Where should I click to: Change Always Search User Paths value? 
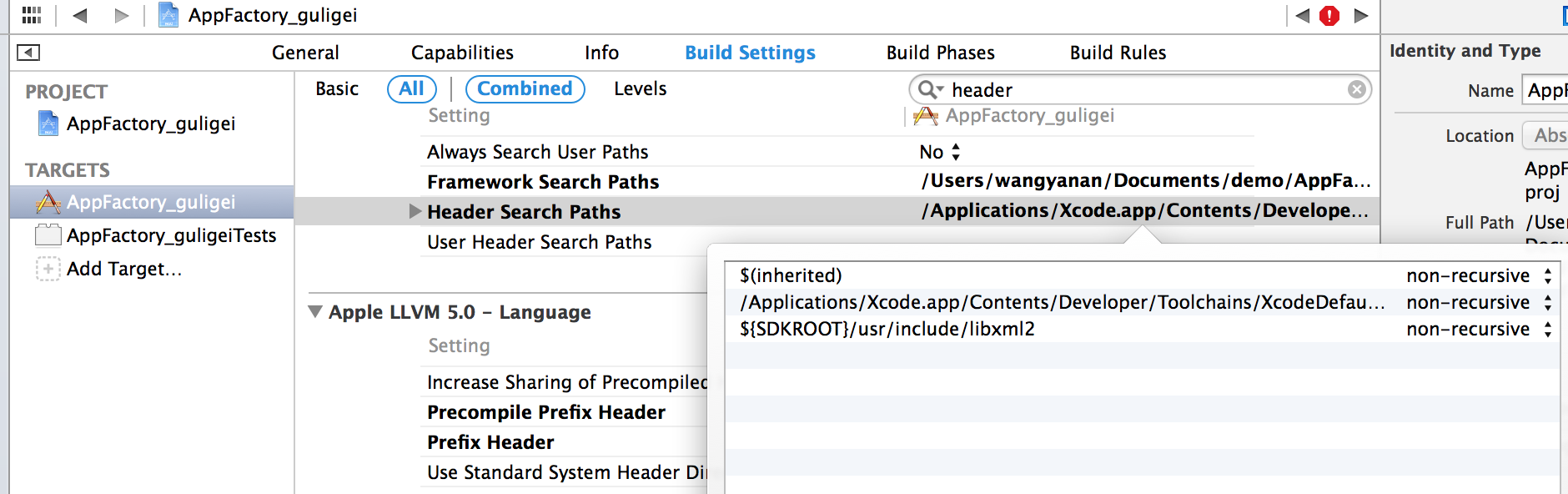[x=940, y=152]
